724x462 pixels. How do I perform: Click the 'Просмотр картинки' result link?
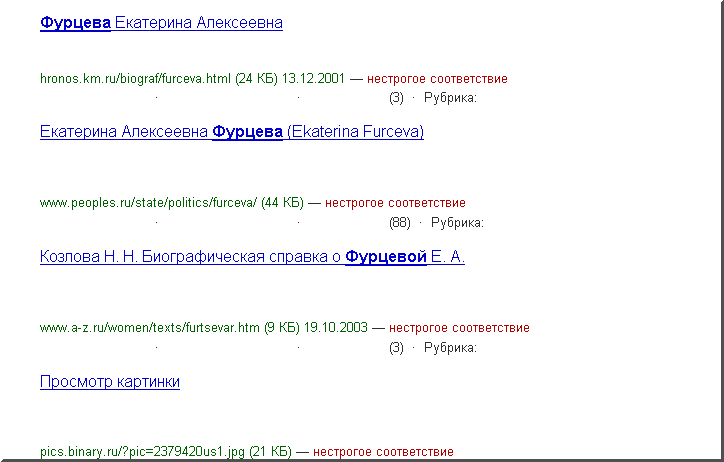pos(110,382)
